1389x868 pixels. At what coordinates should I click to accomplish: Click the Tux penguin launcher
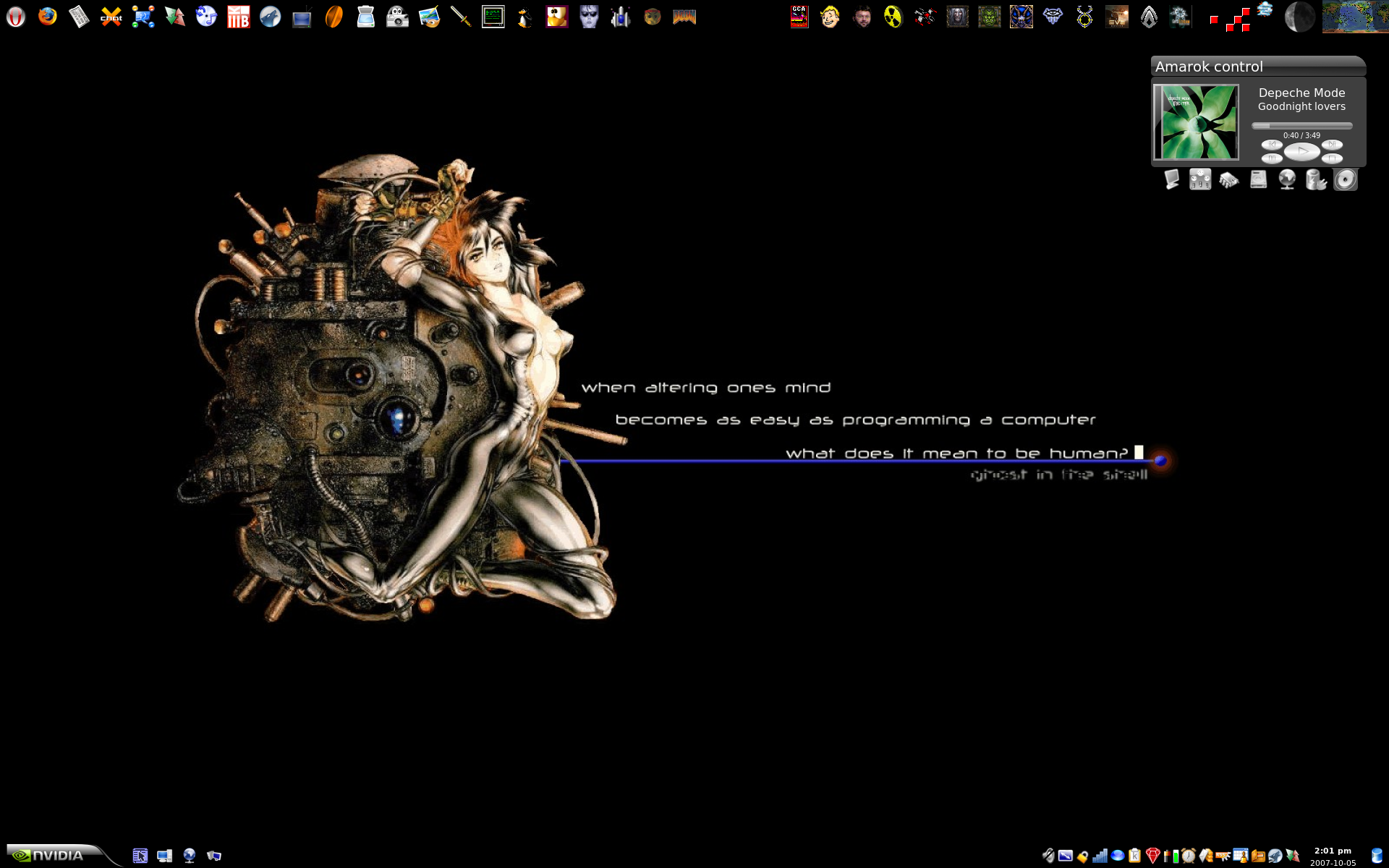[x=524, y=17]
